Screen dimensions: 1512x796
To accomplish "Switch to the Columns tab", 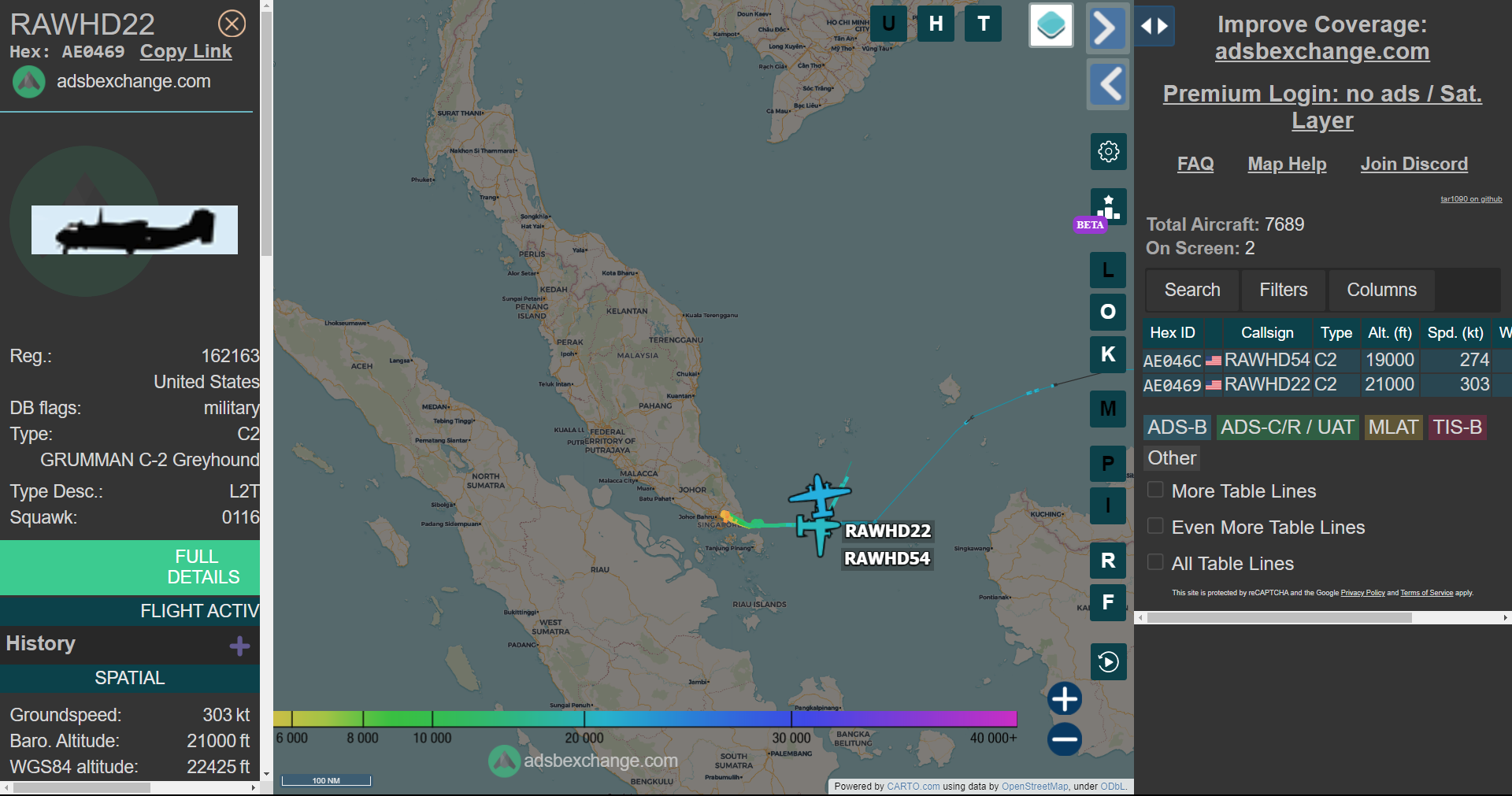I will point(1381,290).
